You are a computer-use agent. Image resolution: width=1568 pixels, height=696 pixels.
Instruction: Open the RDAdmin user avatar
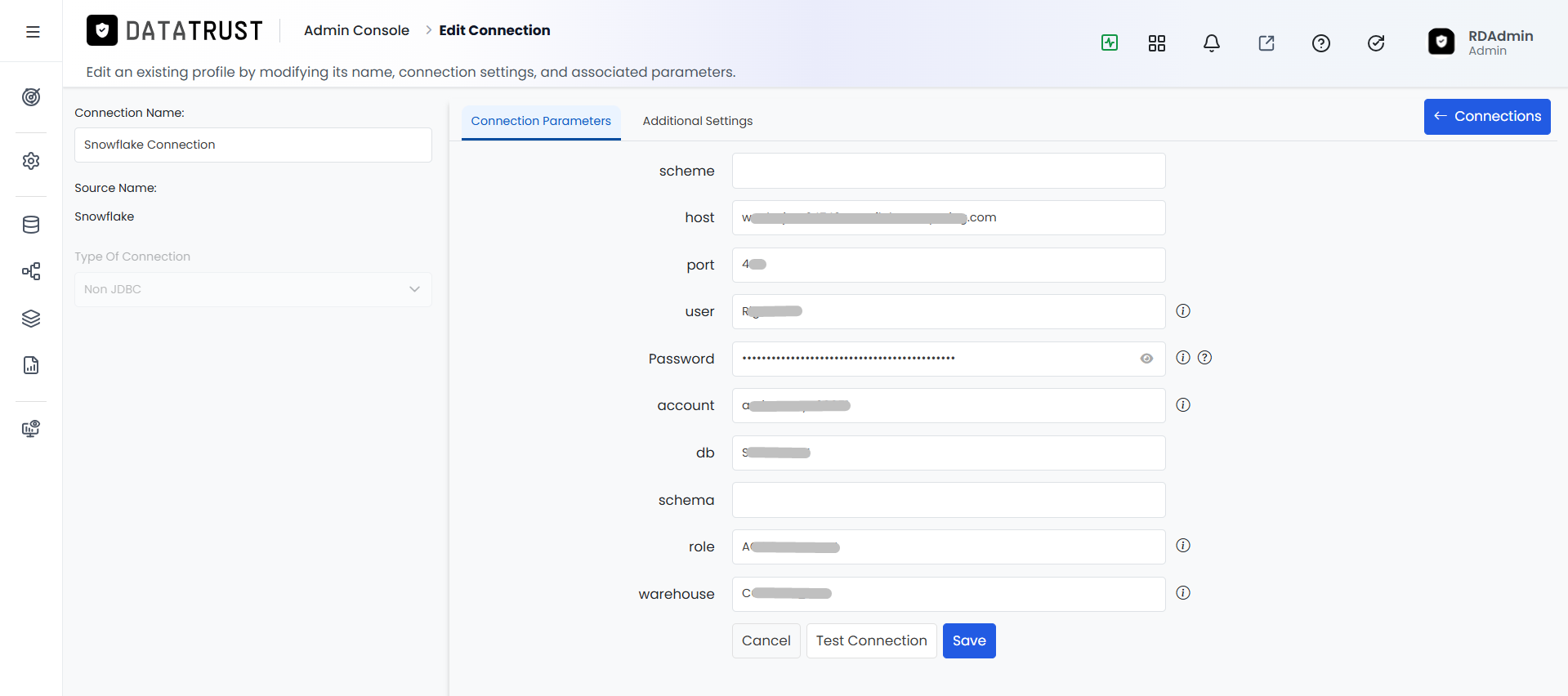(x=1441, y=42)
